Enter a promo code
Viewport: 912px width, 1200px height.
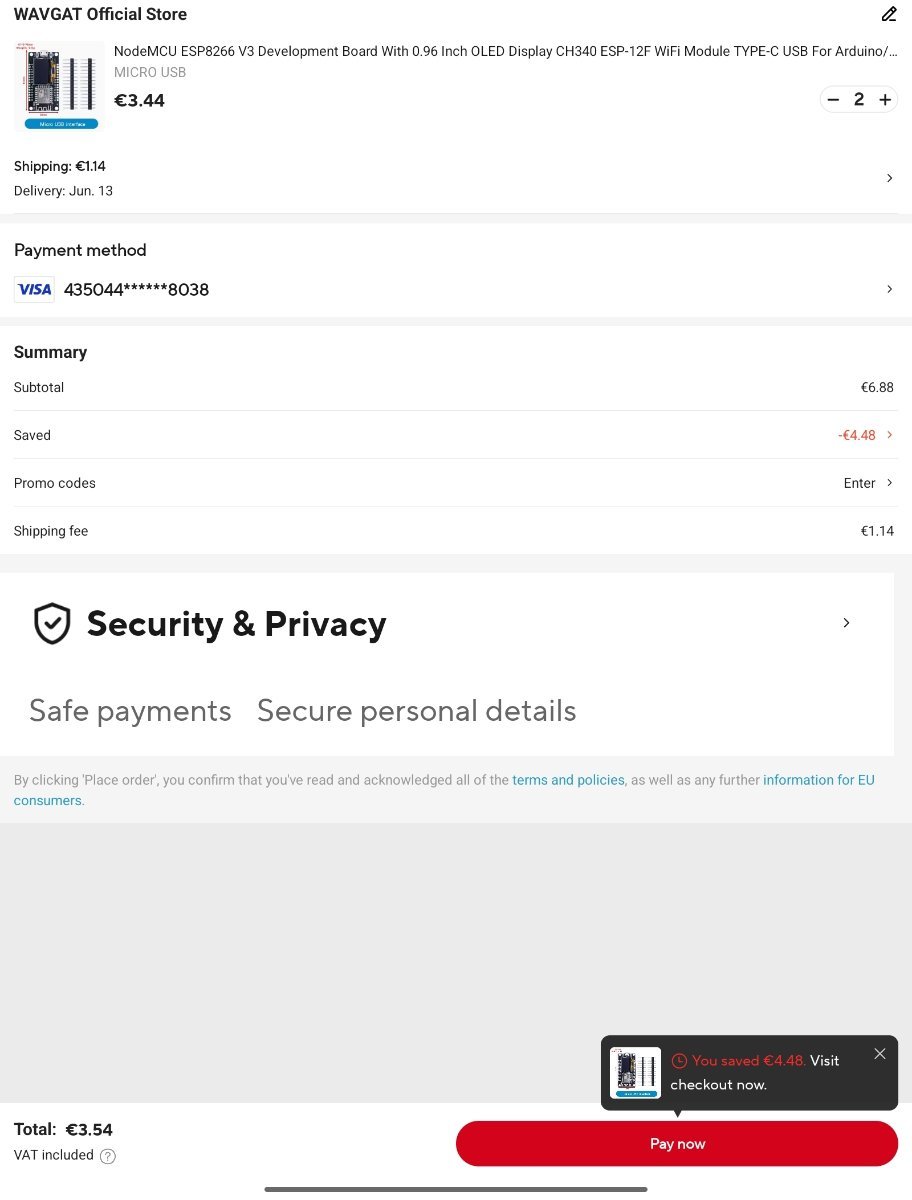(x=860, y=483)
